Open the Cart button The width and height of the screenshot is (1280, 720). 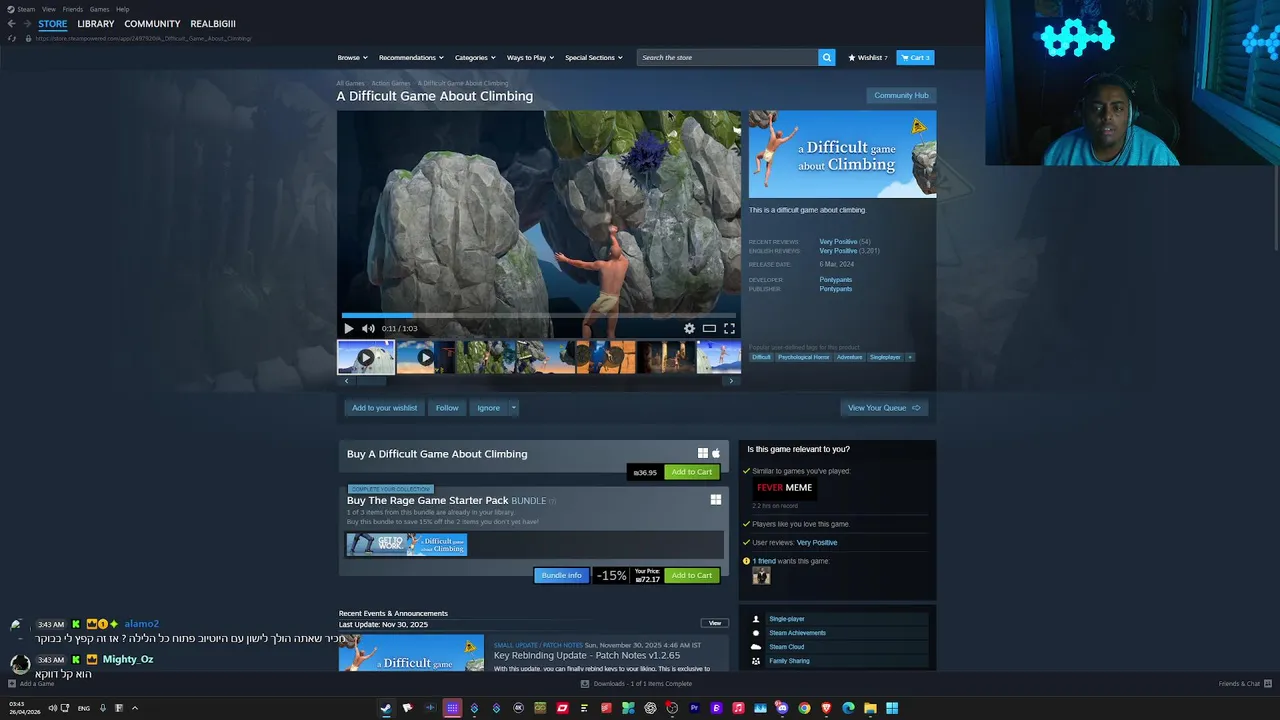click(915, 57)
